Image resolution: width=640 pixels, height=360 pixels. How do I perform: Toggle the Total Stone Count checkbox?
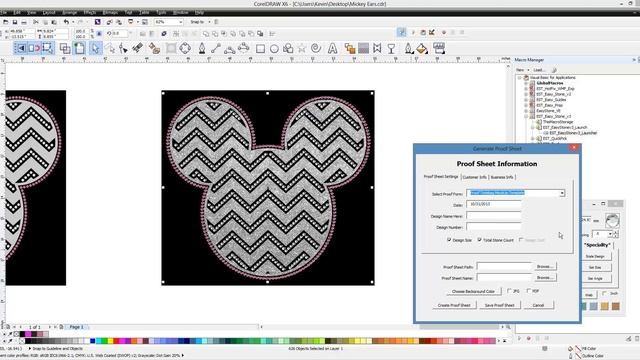click(x=479, y=240)
